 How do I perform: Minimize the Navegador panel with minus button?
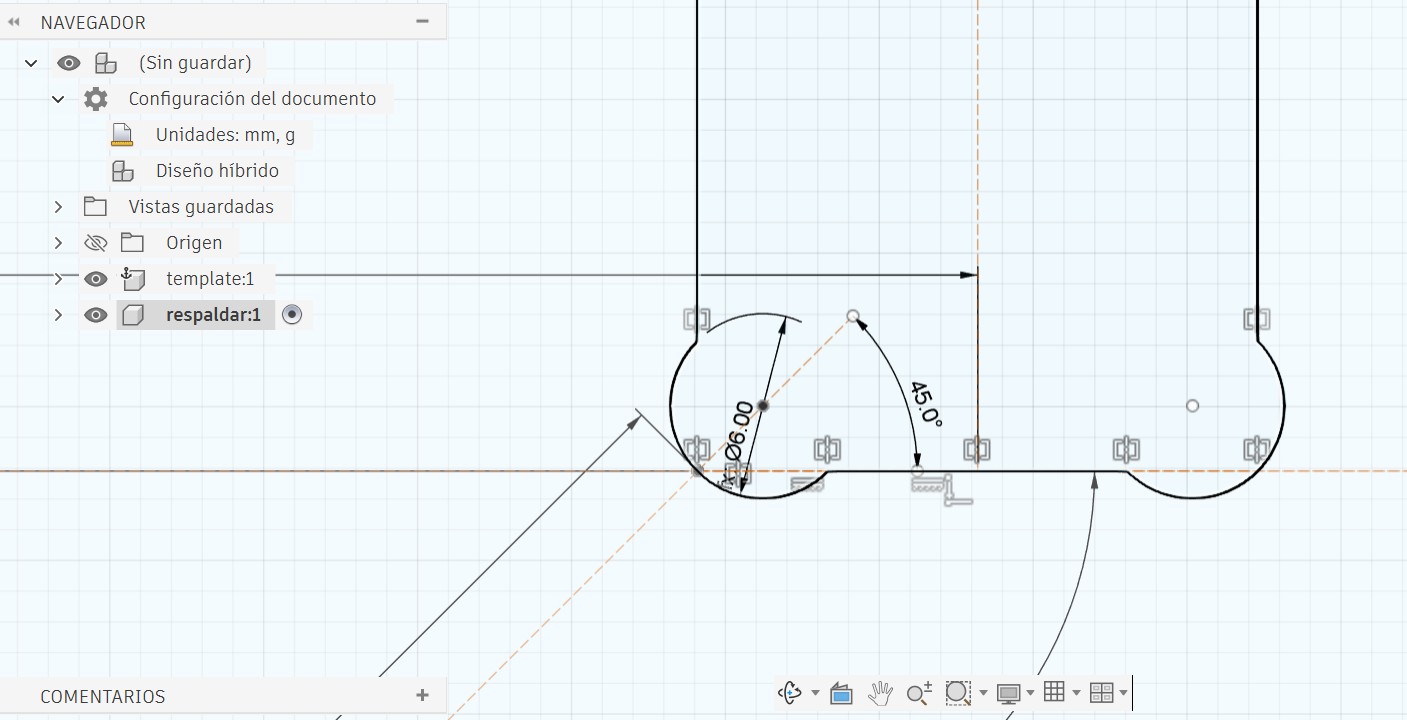coord(423,21)
